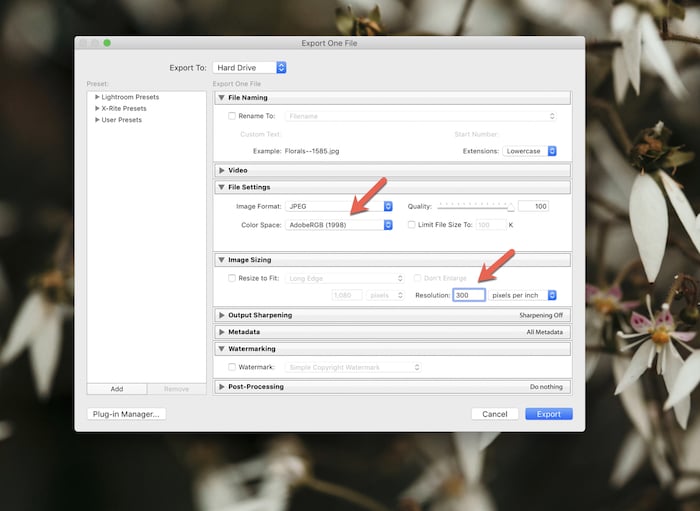Open the Image Format JPEG dropdown
The image size is (700, 511).
(339, 206)
